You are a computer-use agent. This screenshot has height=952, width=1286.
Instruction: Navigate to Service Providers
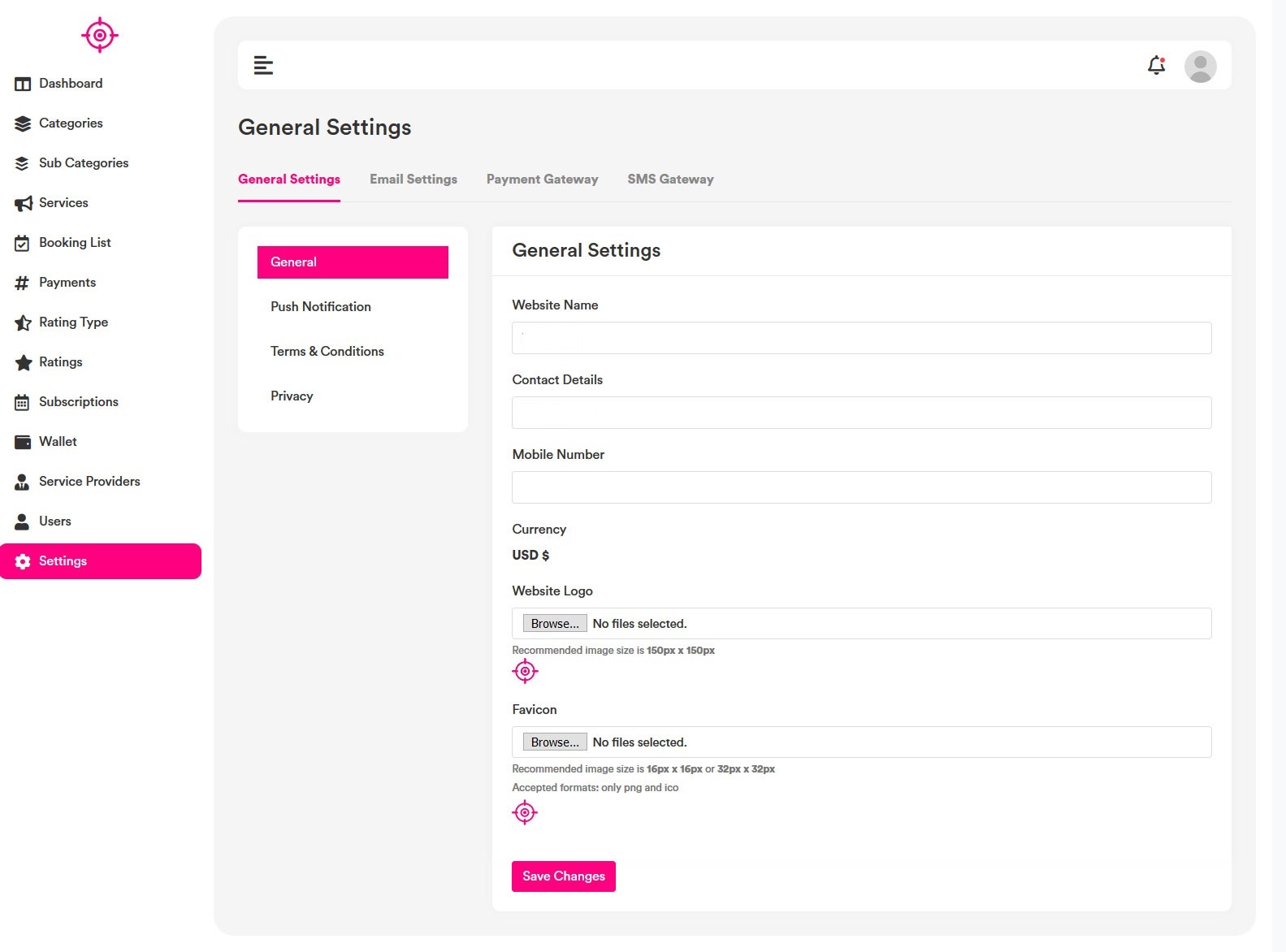point(89,482)
